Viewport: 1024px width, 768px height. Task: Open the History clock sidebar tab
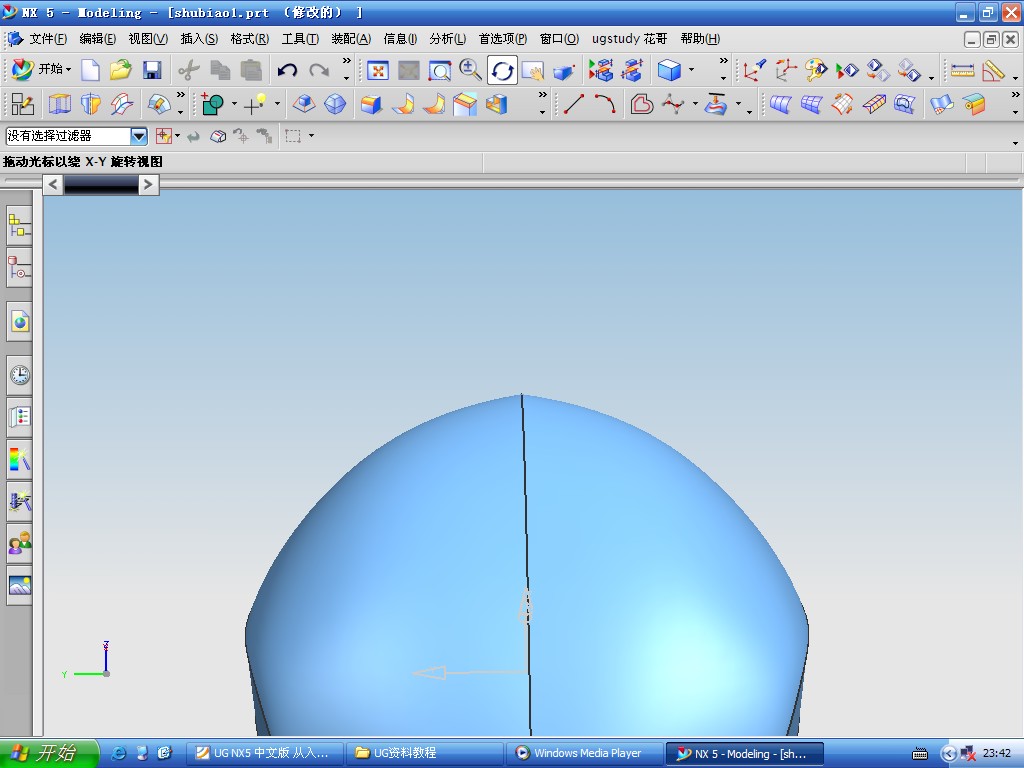tap(20, 375)
